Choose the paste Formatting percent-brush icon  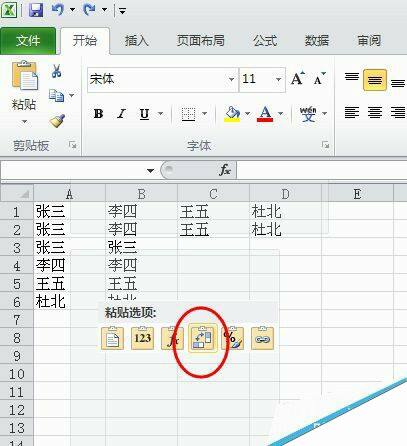[232, 338]
